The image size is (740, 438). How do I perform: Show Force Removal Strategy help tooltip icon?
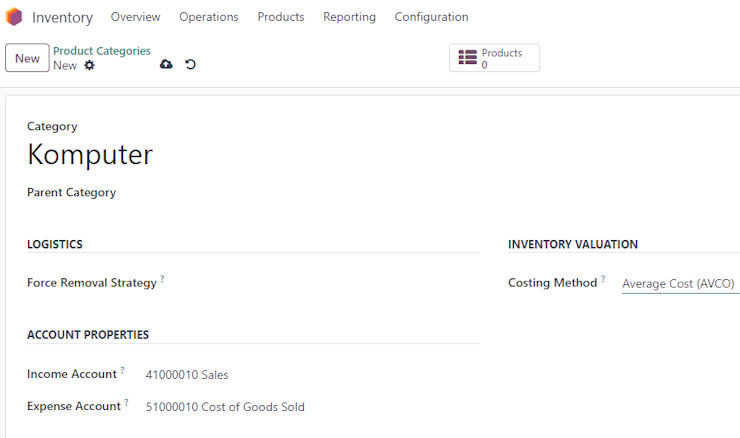(162, 278)
